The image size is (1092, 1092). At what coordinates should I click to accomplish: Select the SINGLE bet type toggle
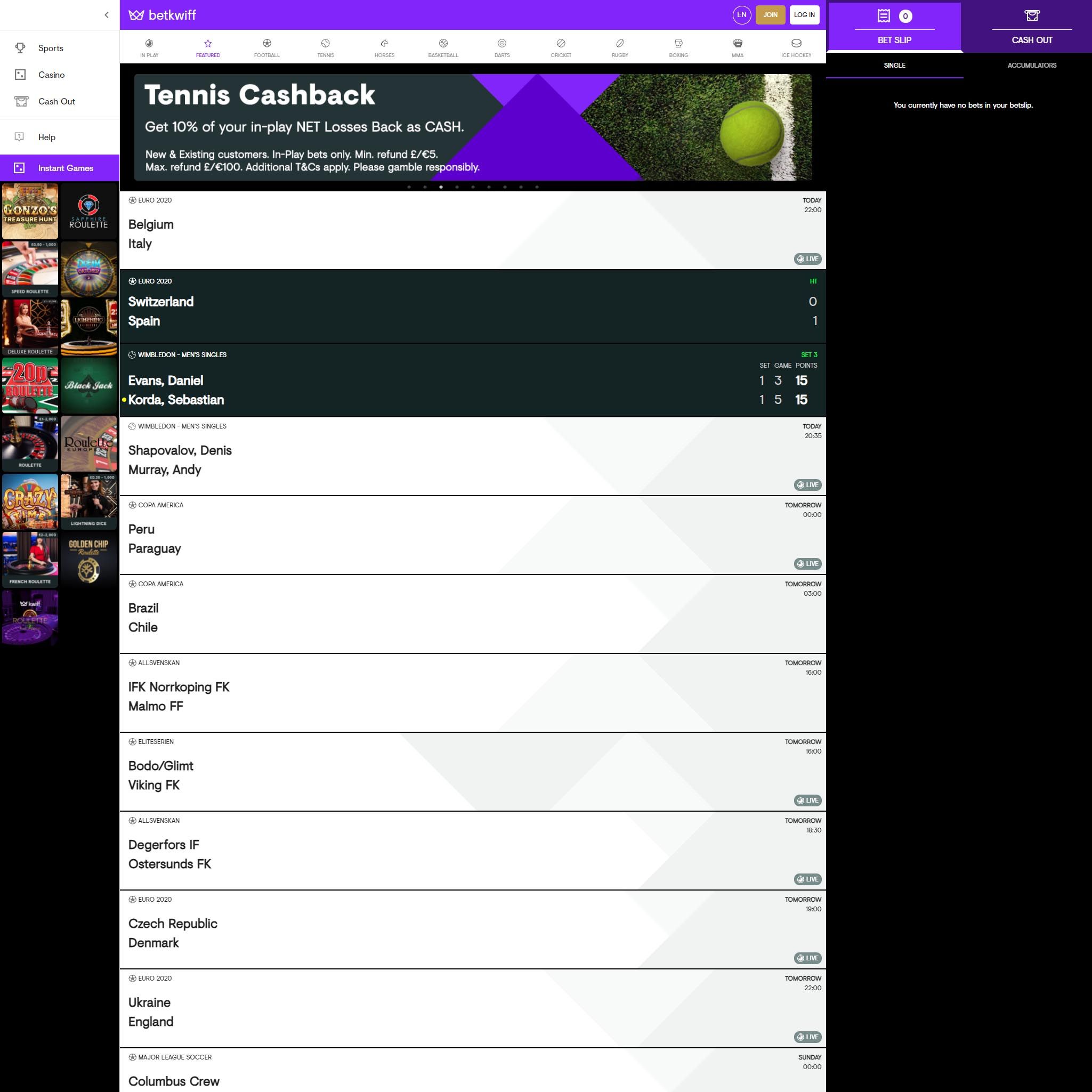click(x=894, y=64)
